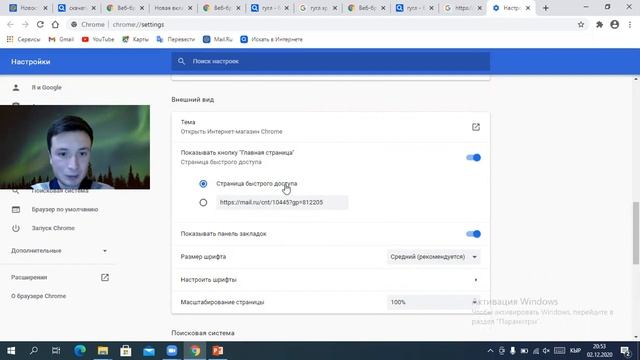
Task: Click the mail.ru home page URL field
Action: [x=282, y=202]
